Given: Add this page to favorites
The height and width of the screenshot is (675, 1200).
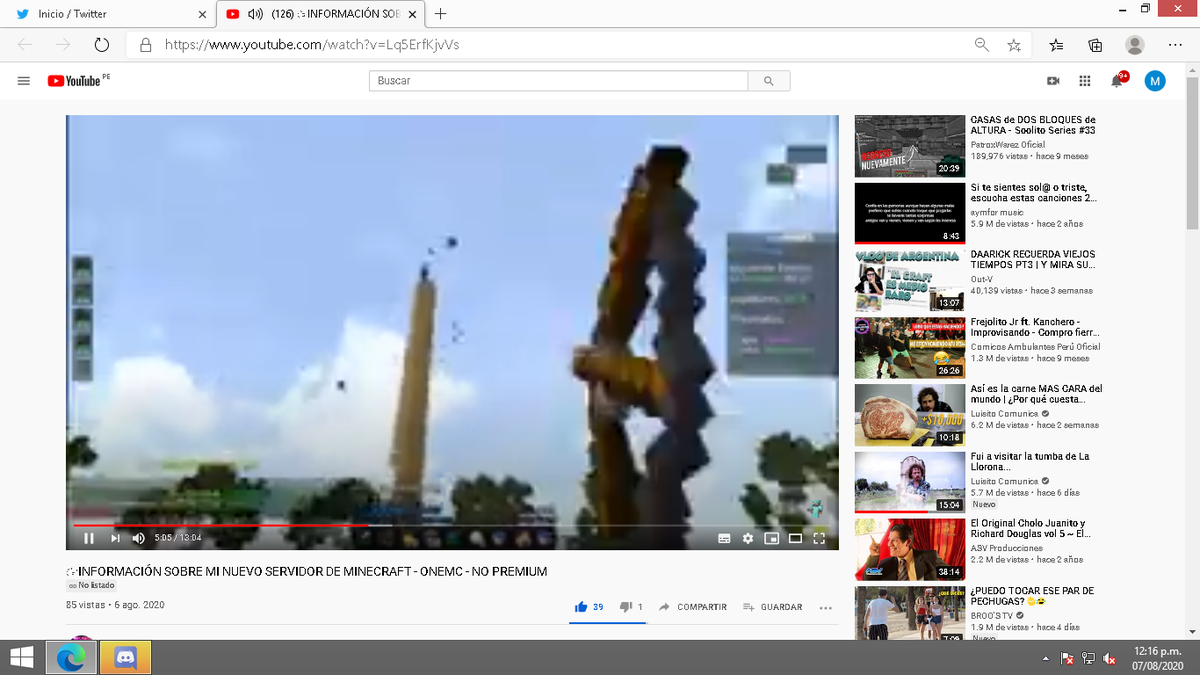Looking at the screenshot, I should click(1014, 45).
